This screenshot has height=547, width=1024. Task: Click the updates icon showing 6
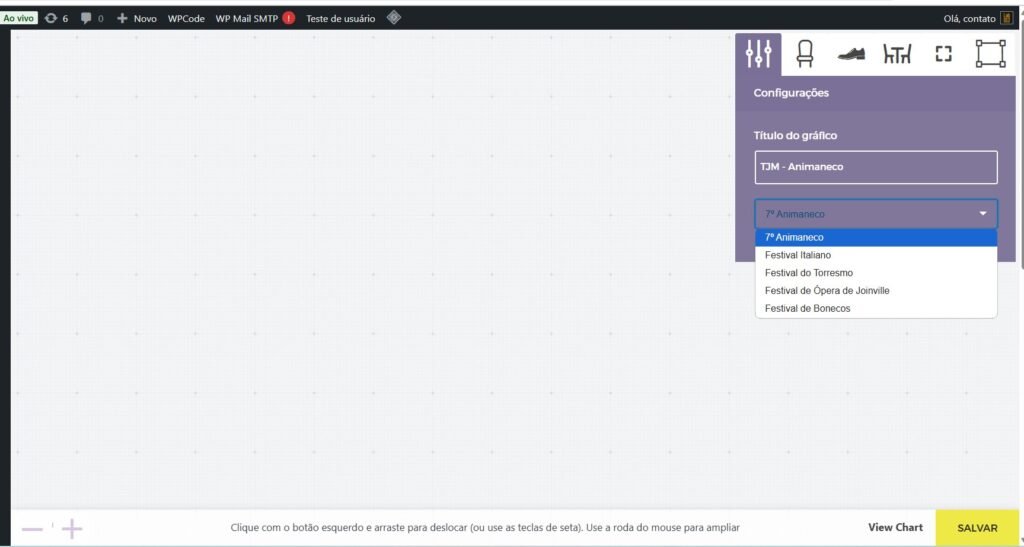pos(56,18)
